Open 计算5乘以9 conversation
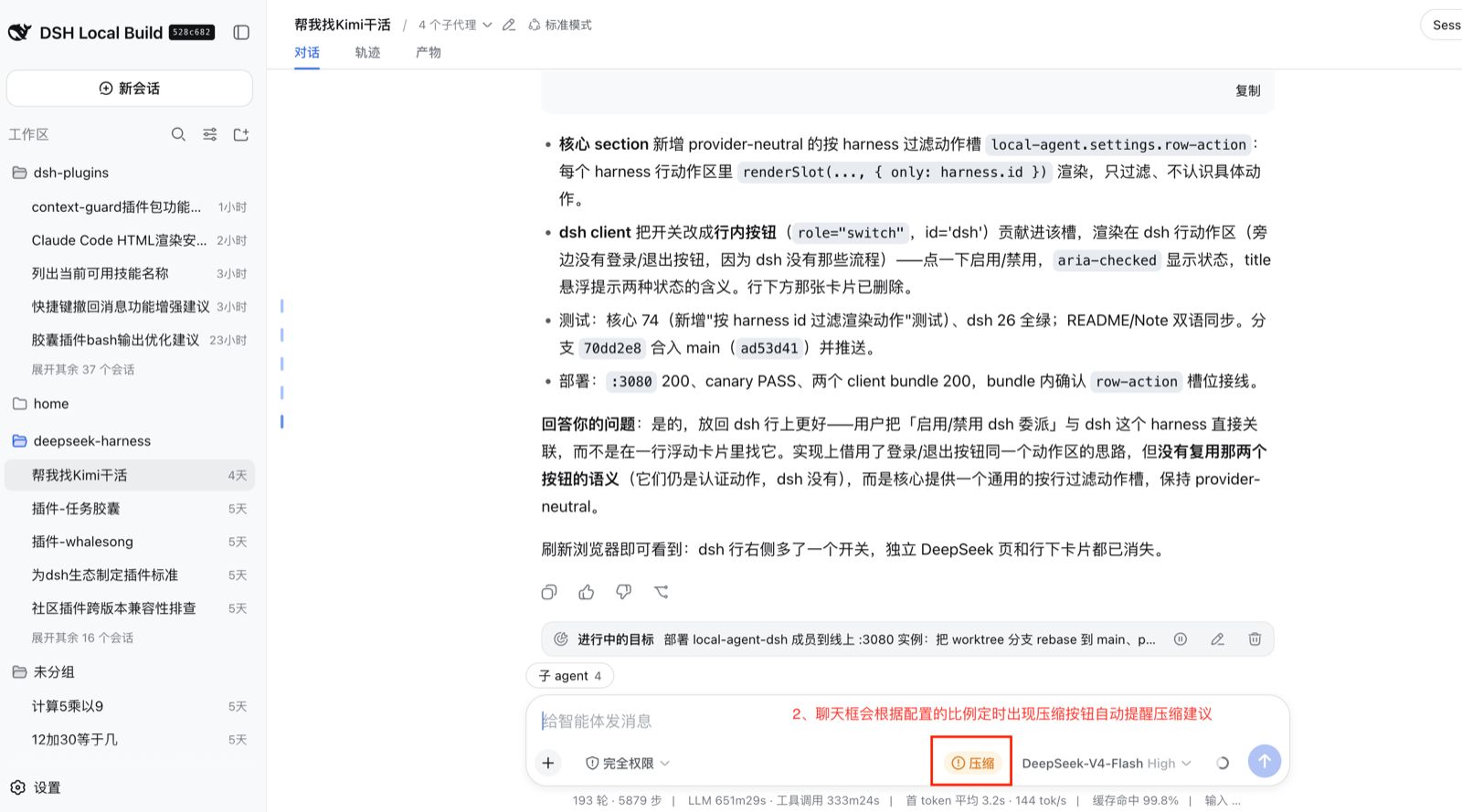The width and height of the screenshot is (1462, 812). pyautogui.click(x=130, y=706)
